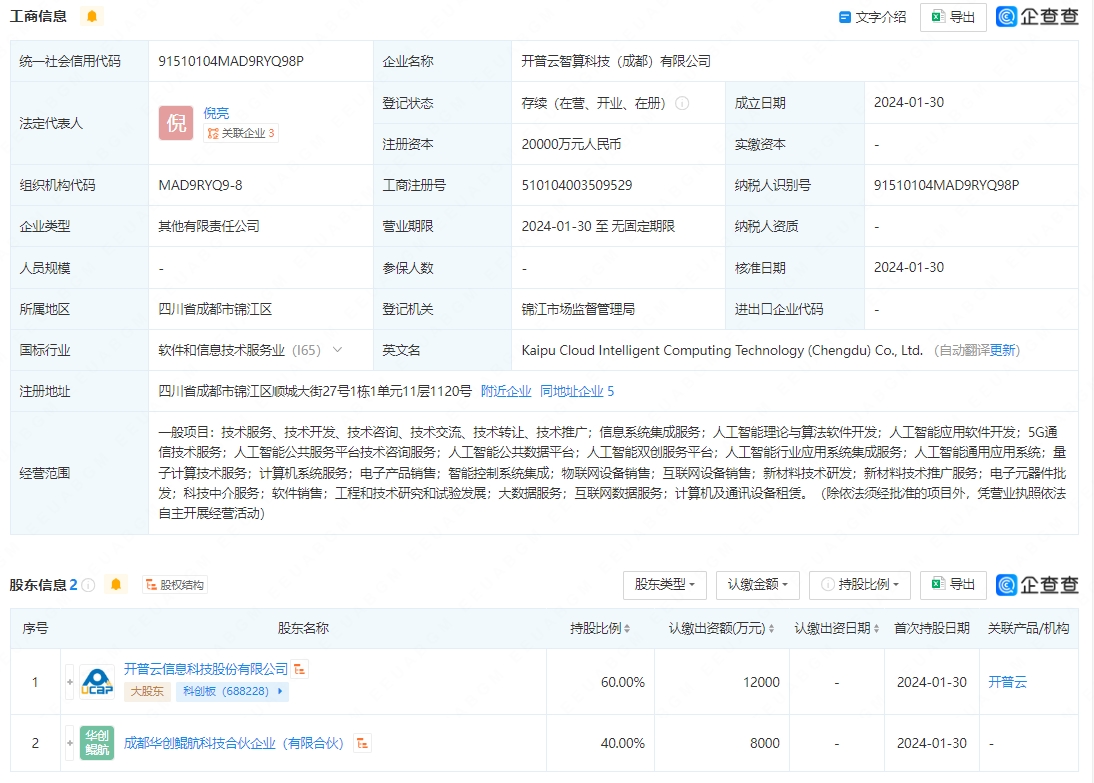Screen dimensions: 1094x783
Task: Expand row 2 成都华创鲲航 plus toggle
Action: [70, 743]
